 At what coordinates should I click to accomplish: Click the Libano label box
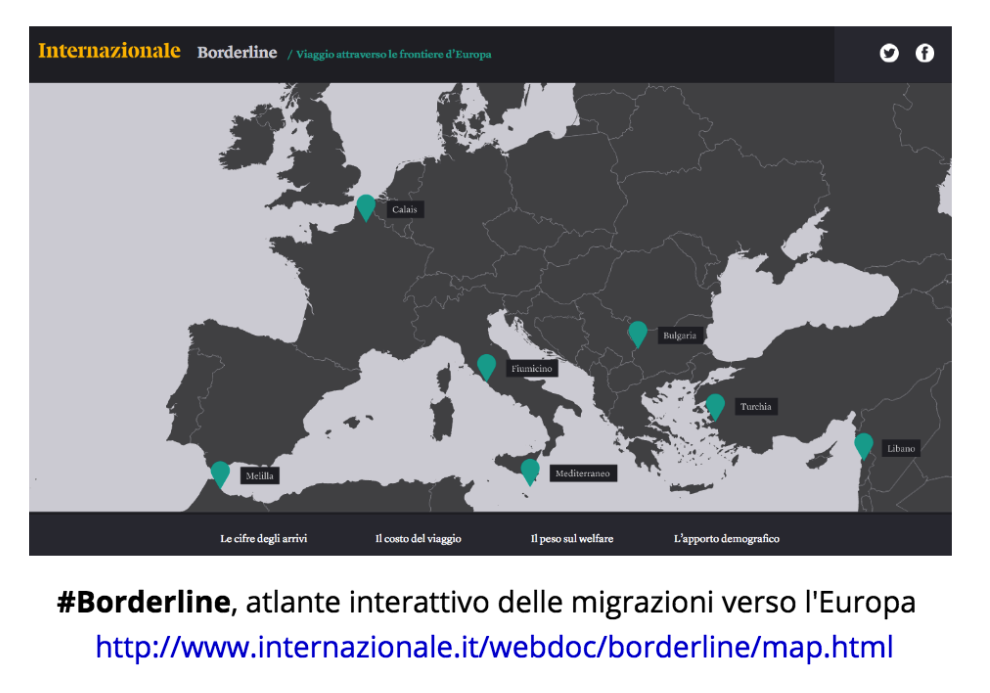901,448
